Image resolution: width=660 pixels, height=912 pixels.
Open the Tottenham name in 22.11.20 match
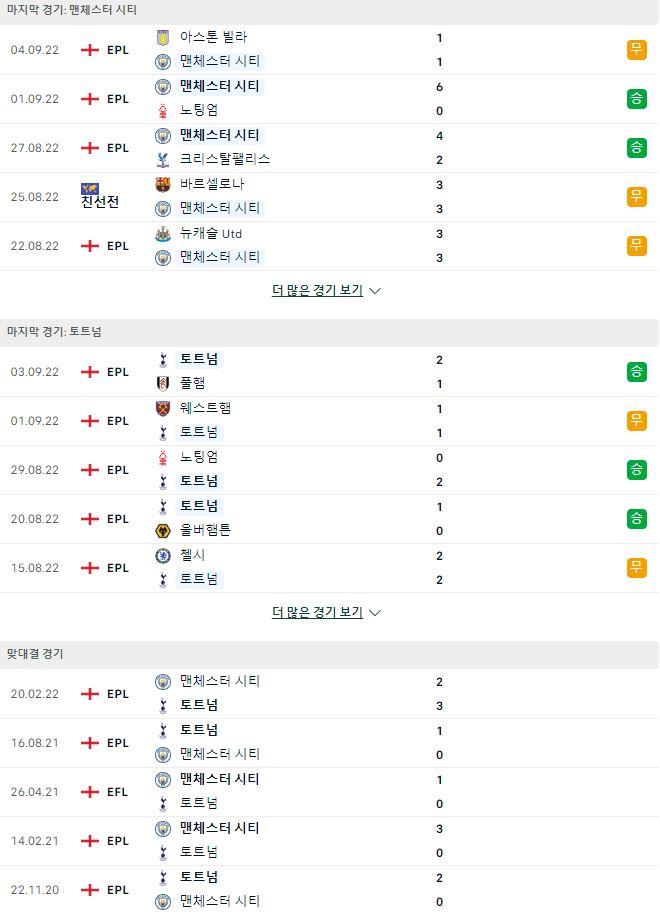199,877
